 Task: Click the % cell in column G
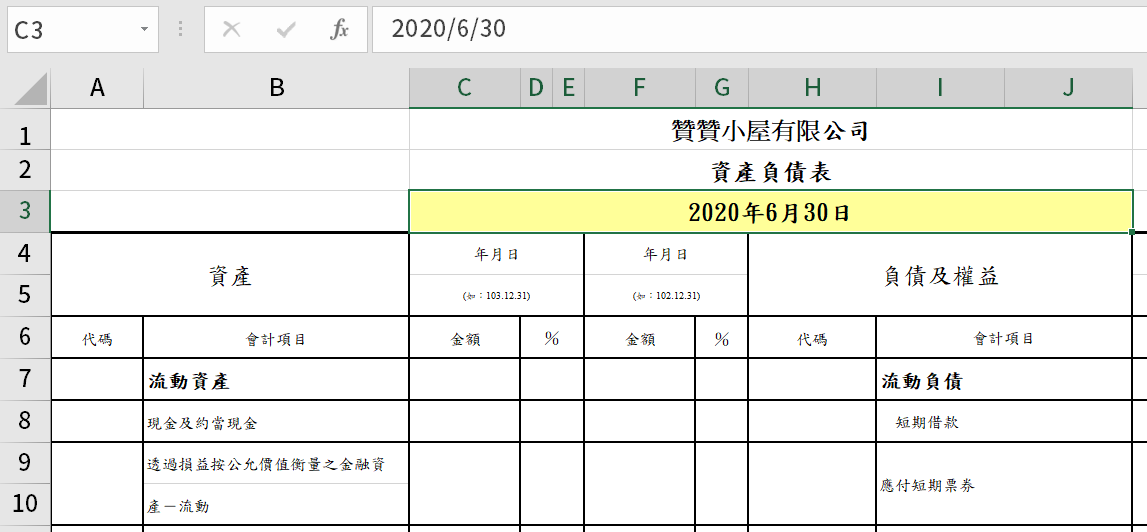(722, 338)
